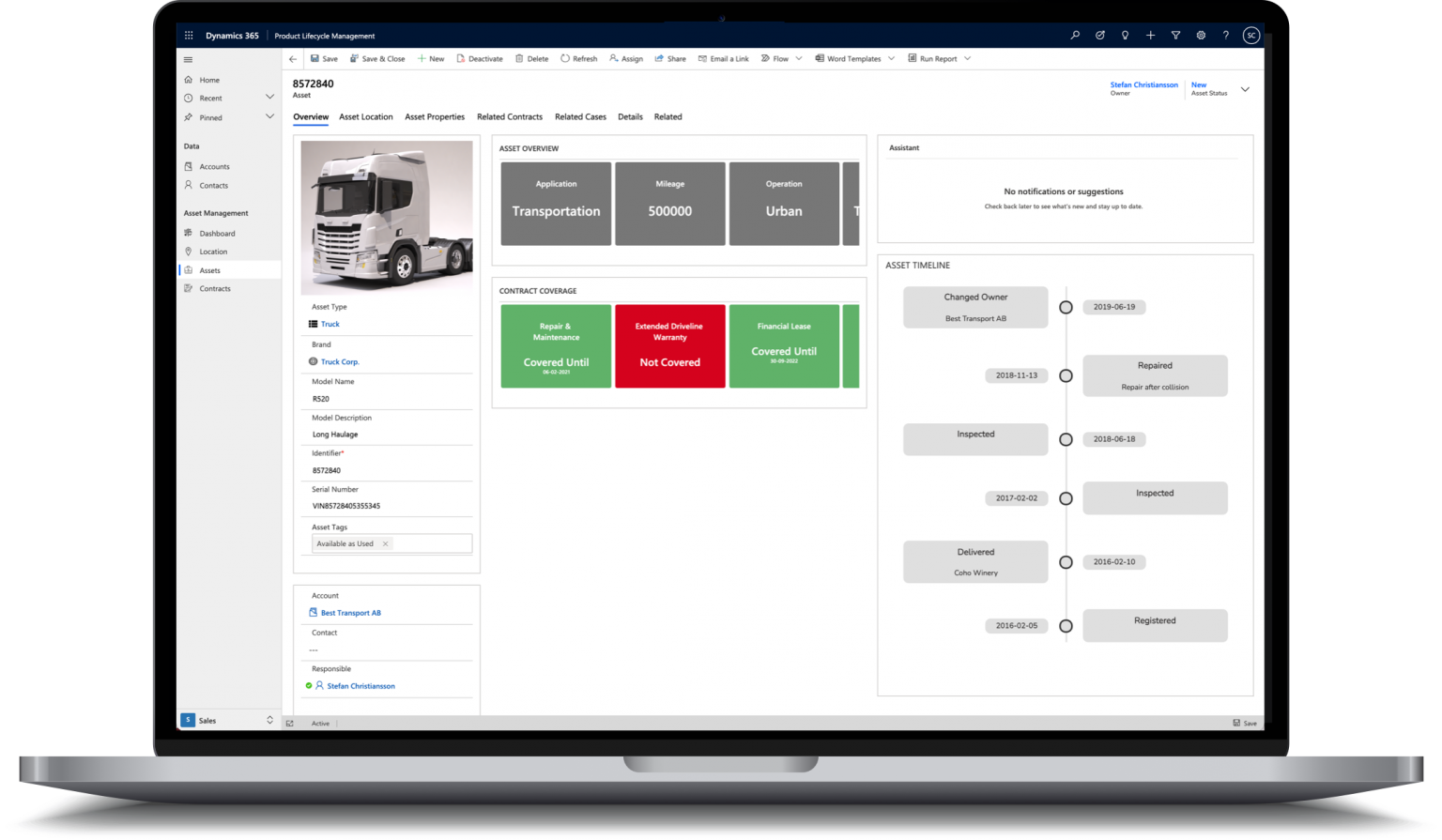Open the Related Cases tab
The image size is (1442, 840).
[x=580, y=117]
